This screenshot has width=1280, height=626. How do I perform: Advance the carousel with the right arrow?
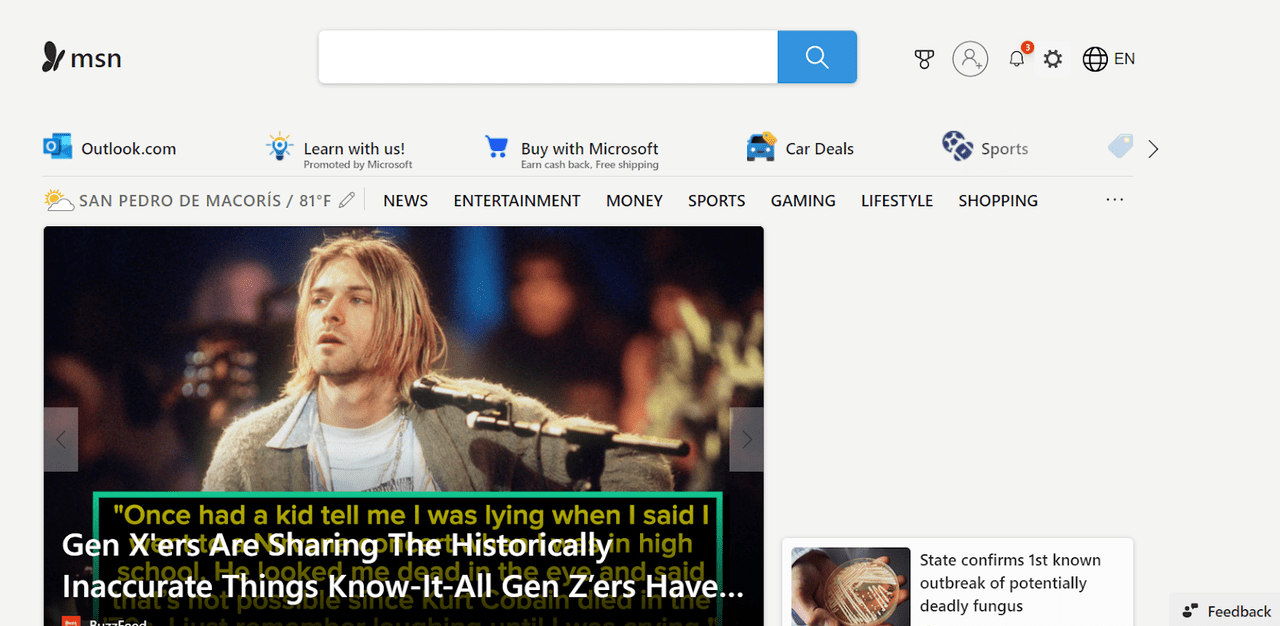click(x=745, y=439)
